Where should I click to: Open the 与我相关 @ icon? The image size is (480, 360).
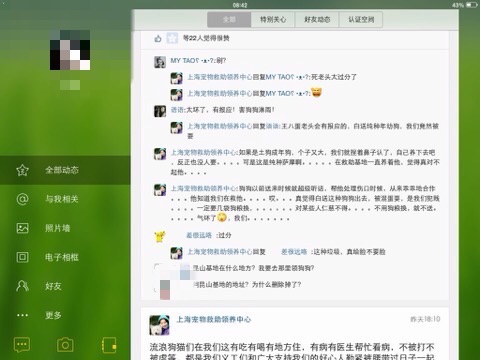coord(22,199)
